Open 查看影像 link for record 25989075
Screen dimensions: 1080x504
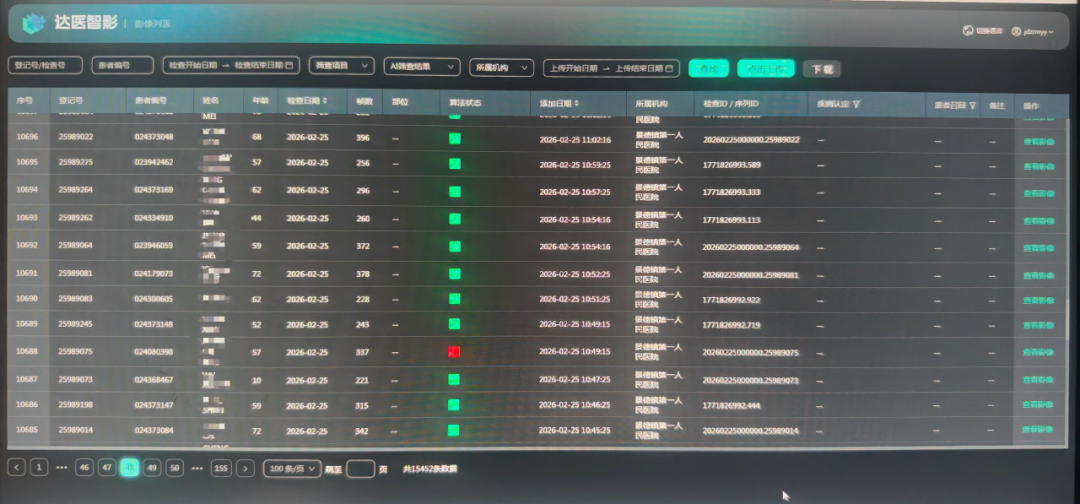(1037, 352)
